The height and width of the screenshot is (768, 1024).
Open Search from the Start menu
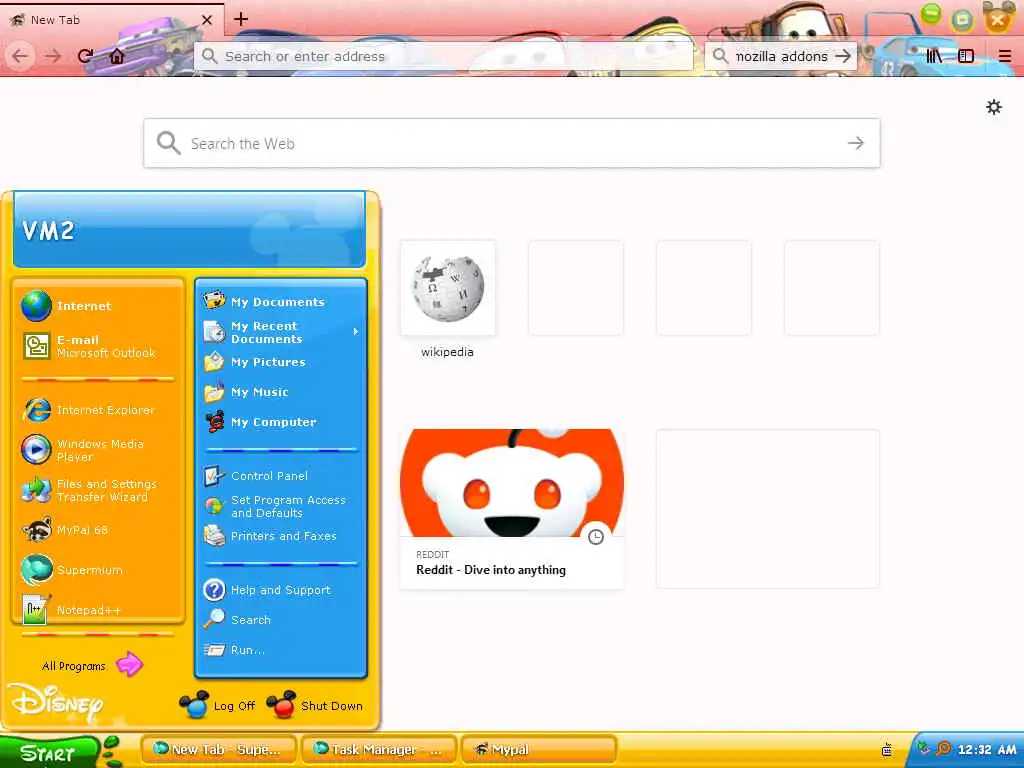(281, 620)
